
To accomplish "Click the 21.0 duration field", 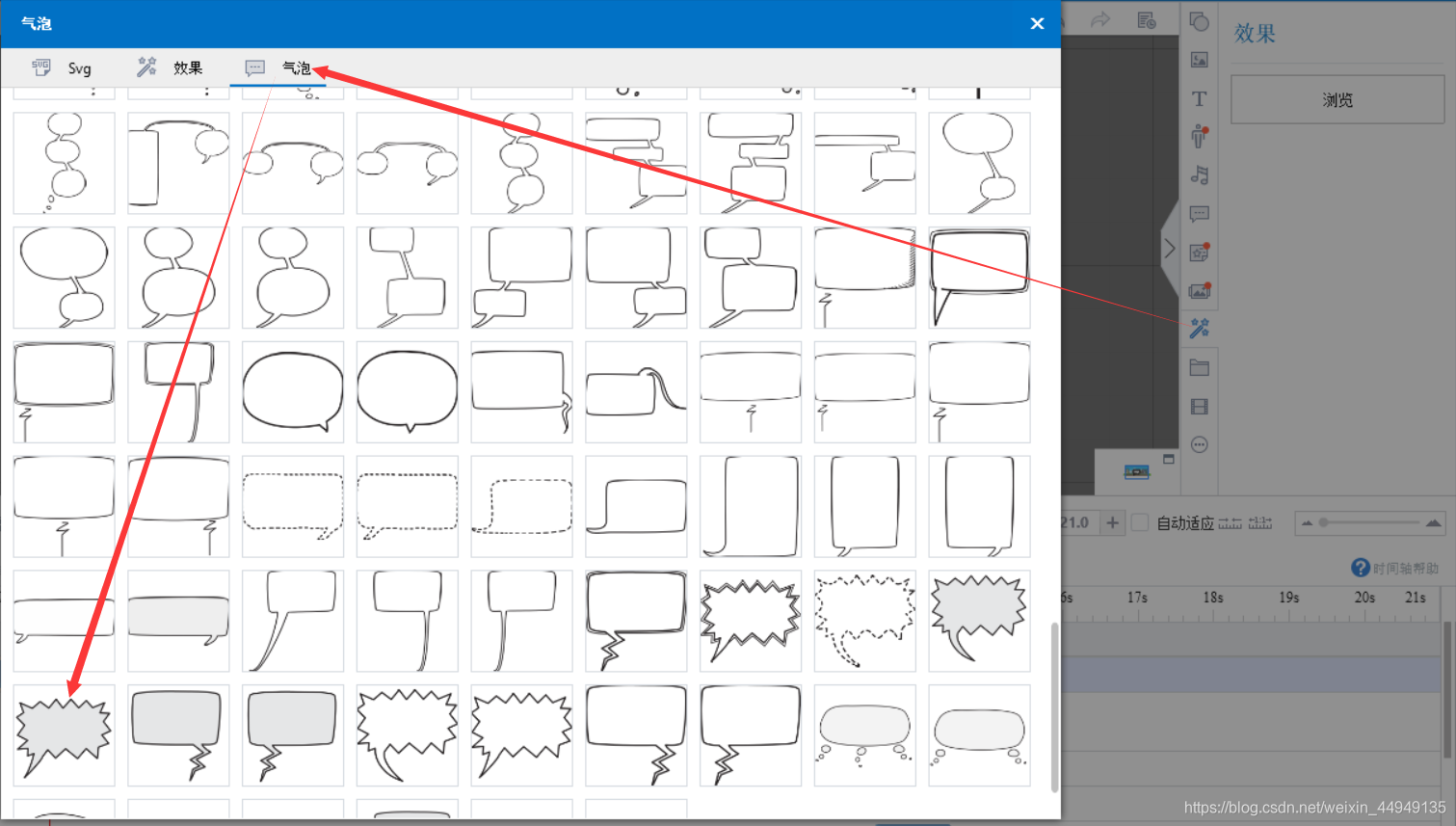I will click(x=1079, y=522).
